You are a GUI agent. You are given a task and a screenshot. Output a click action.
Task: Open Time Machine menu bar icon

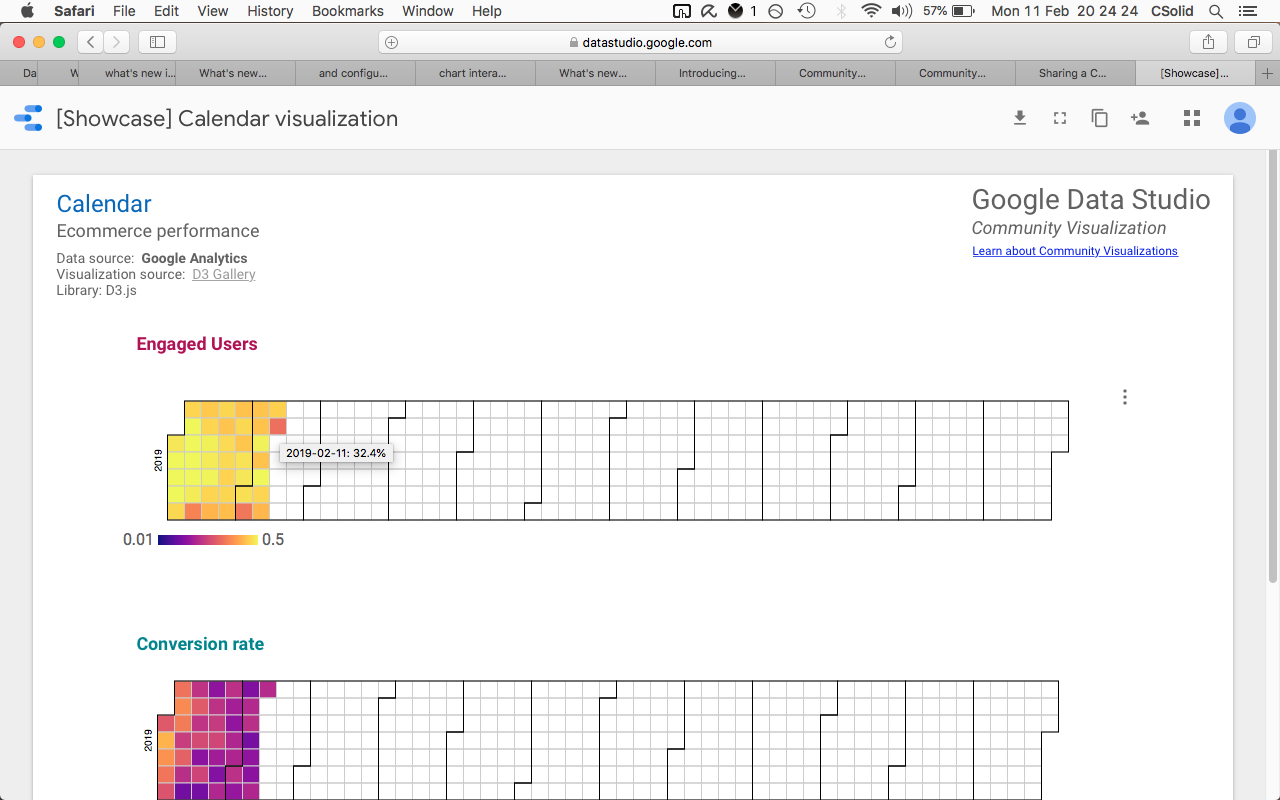click(807, 11)
